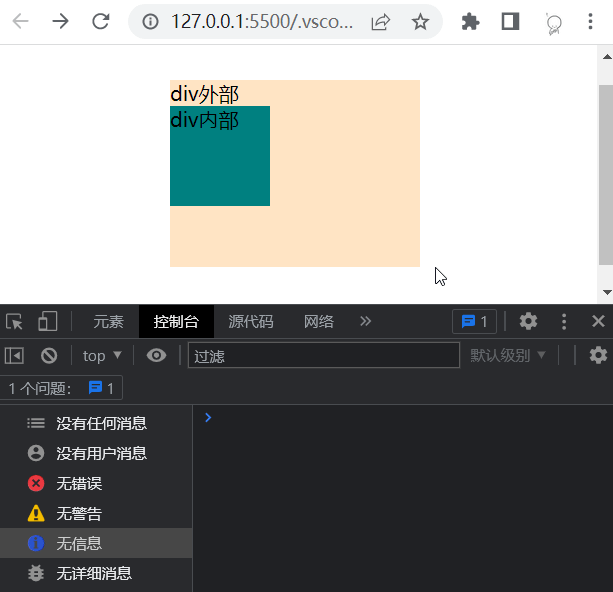This screenshot has width=613, height=592.
Task: Open the 默认级别 log level dropdown
Action: (508, 355)
